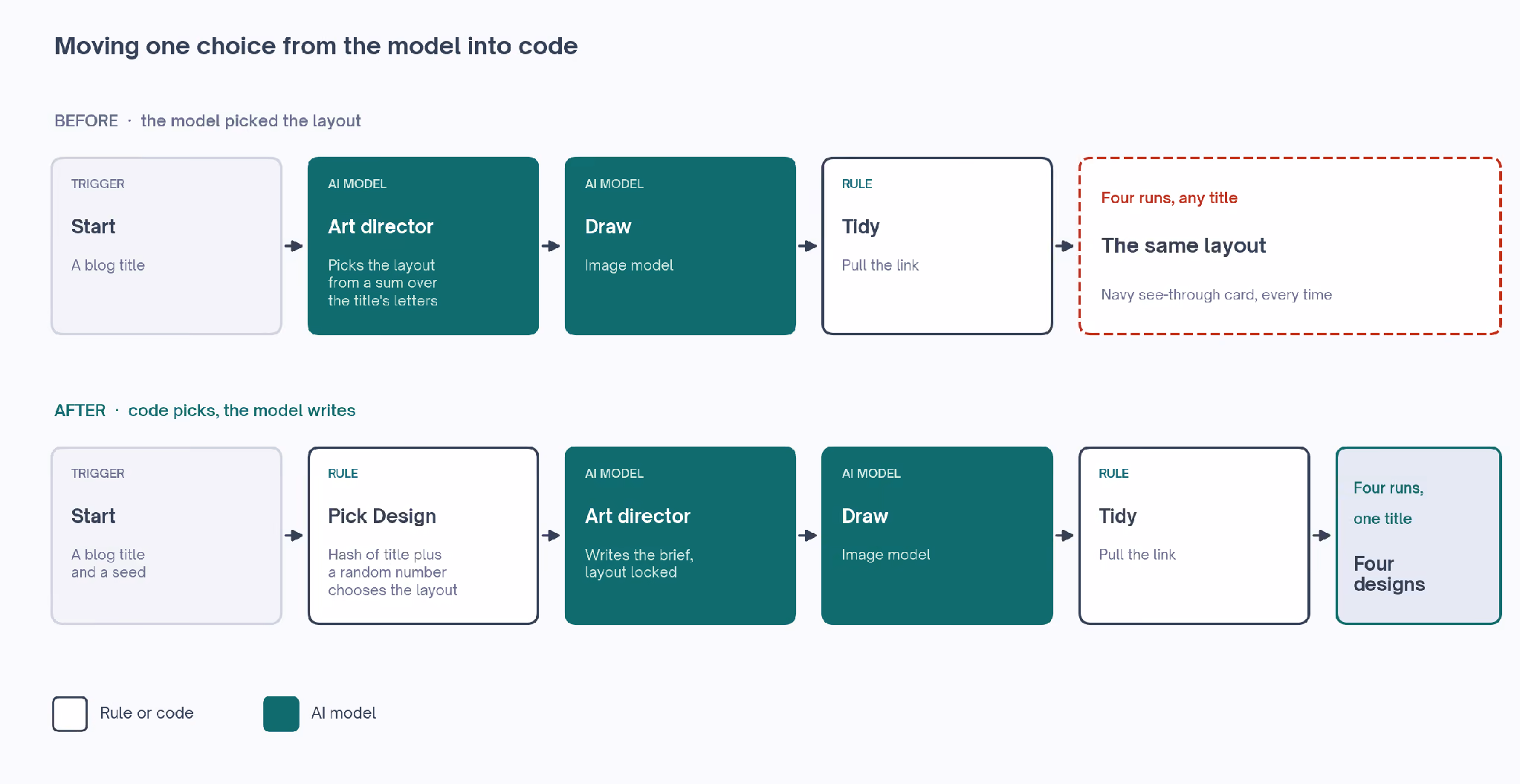The image size is (1520, 784).
Task: Click the Tidy rule card in the BEFORE row
Action: [x=937, y=246]
